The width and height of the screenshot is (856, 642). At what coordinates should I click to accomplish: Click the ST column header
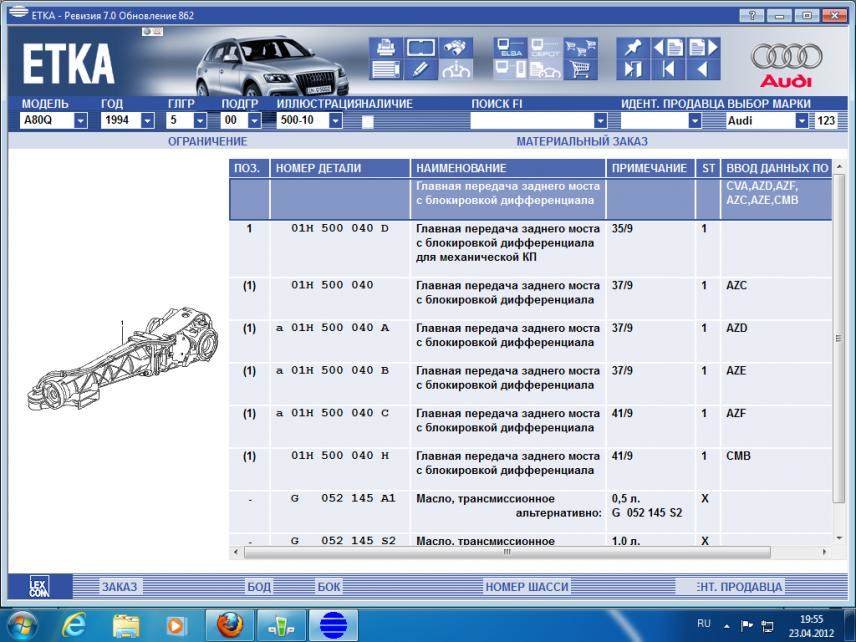[x=708, y=168]
